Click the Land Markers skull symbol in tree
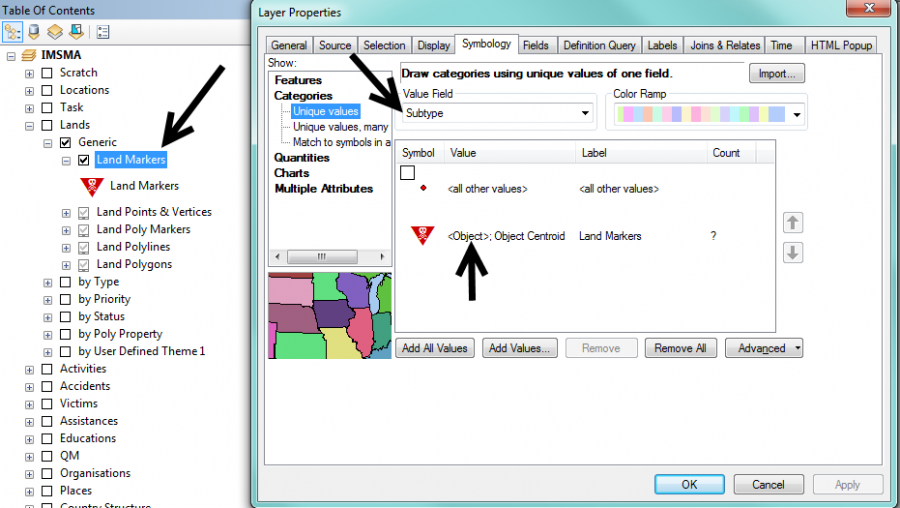This screenshot has height=508, width=900. (92, 186)
